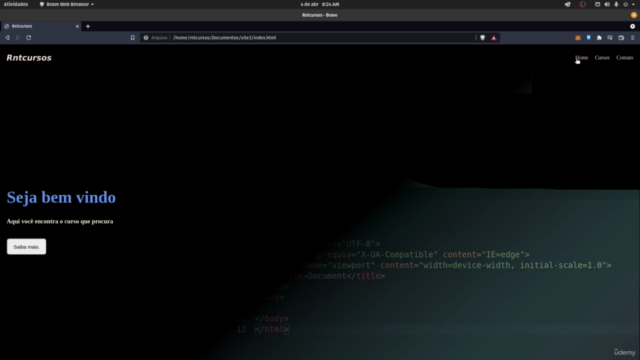Open the orange fox extension icon
Image resolution: width=640 pixels, height=360 pixels.
coord(578,38)
